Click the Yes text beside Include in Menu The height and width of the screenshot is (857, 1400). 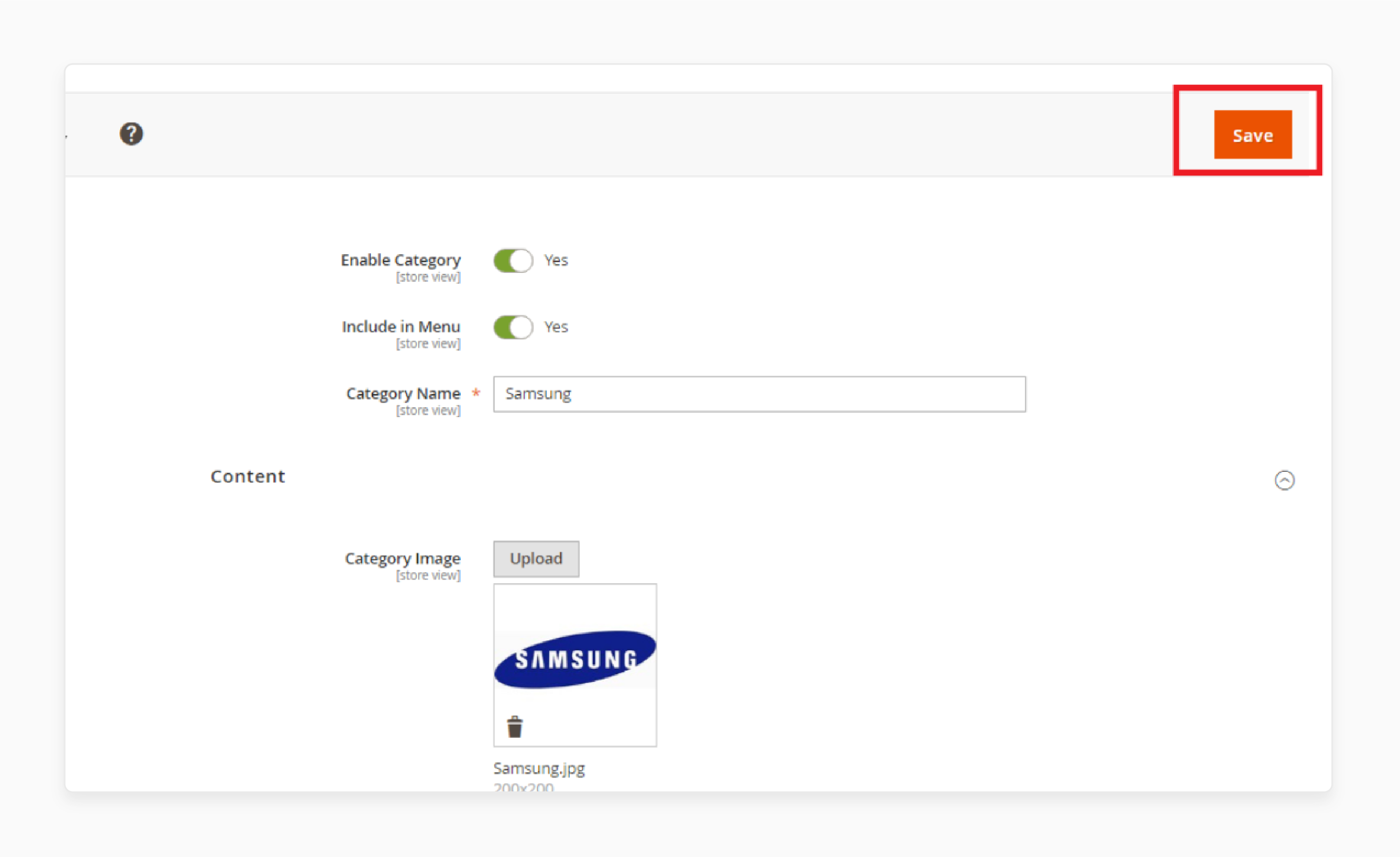click(x=556, y=327)
